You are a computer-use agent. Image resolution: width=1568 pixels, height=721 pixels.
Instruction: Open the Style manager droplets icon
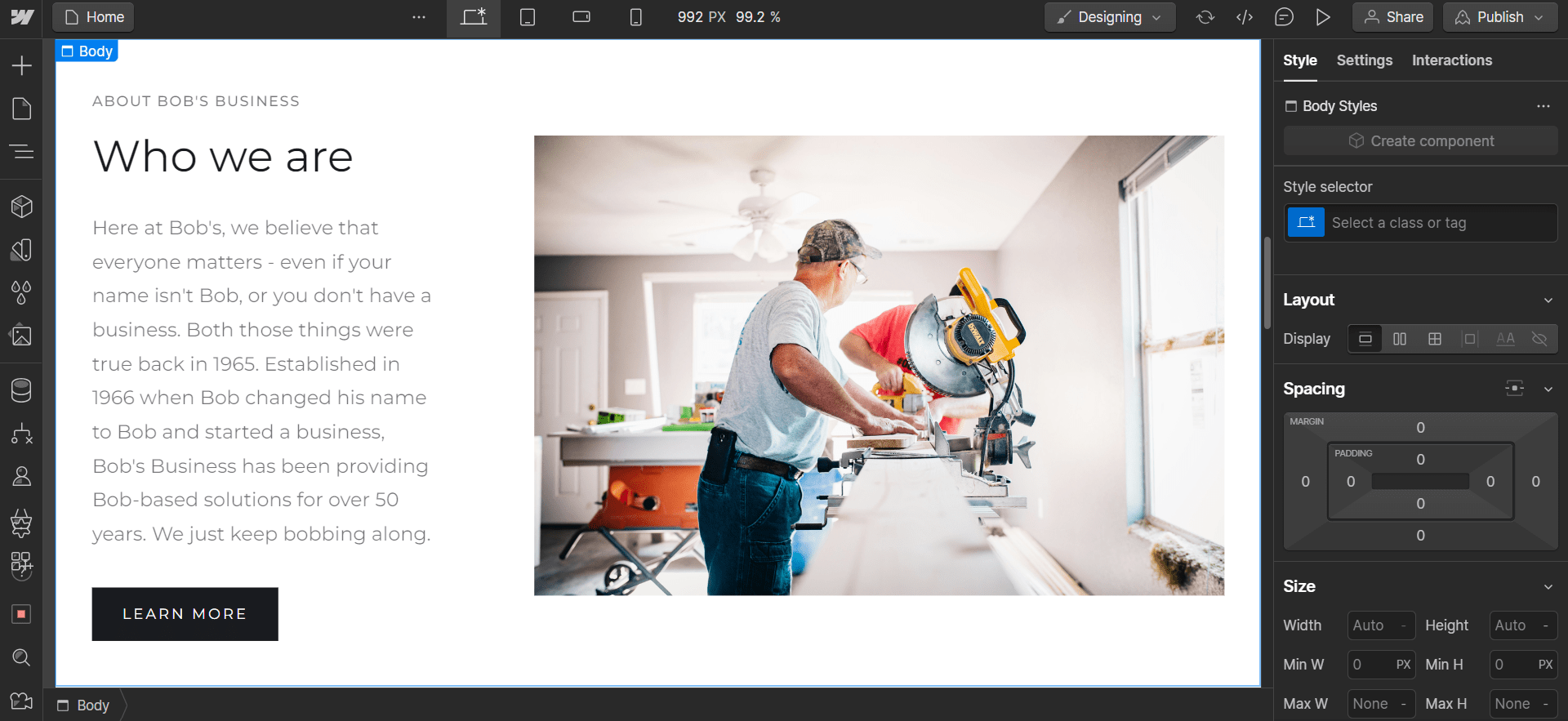tap(22, 292)
